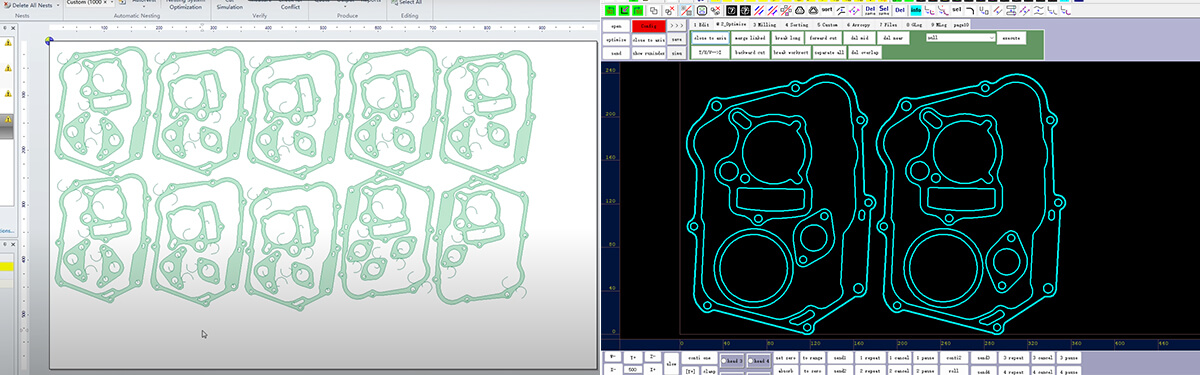
Task: Click the 3 cancel button
Action: [x=1042, y=358]
